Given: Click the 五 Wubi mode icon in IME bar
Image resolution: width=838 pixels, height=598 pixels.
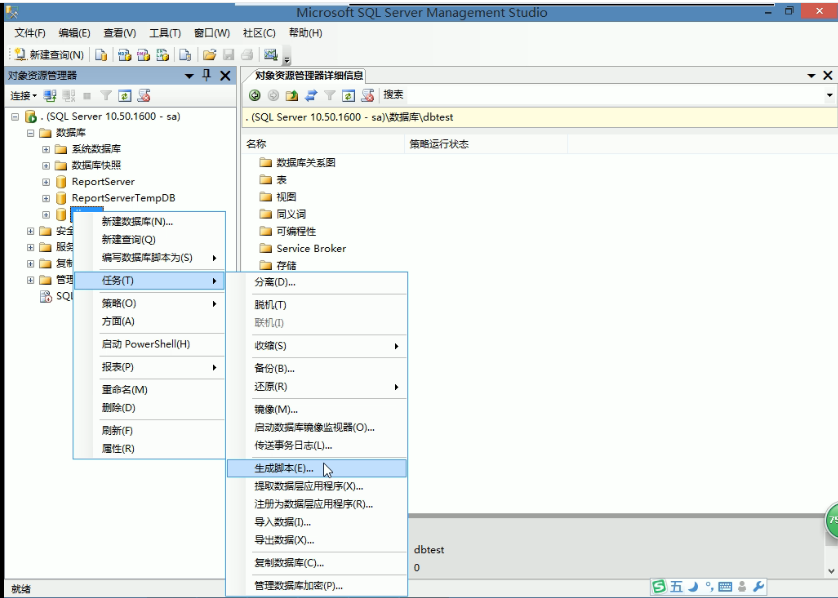Looking at the screenshot, I should (x=677, y=587).
